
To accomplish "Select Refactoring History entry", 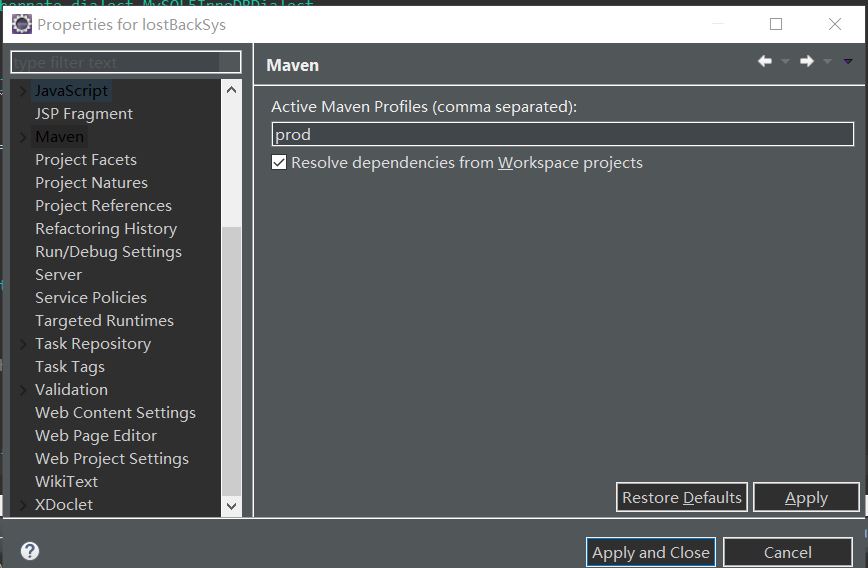I will pyautogui.click(x=106, y=229).
